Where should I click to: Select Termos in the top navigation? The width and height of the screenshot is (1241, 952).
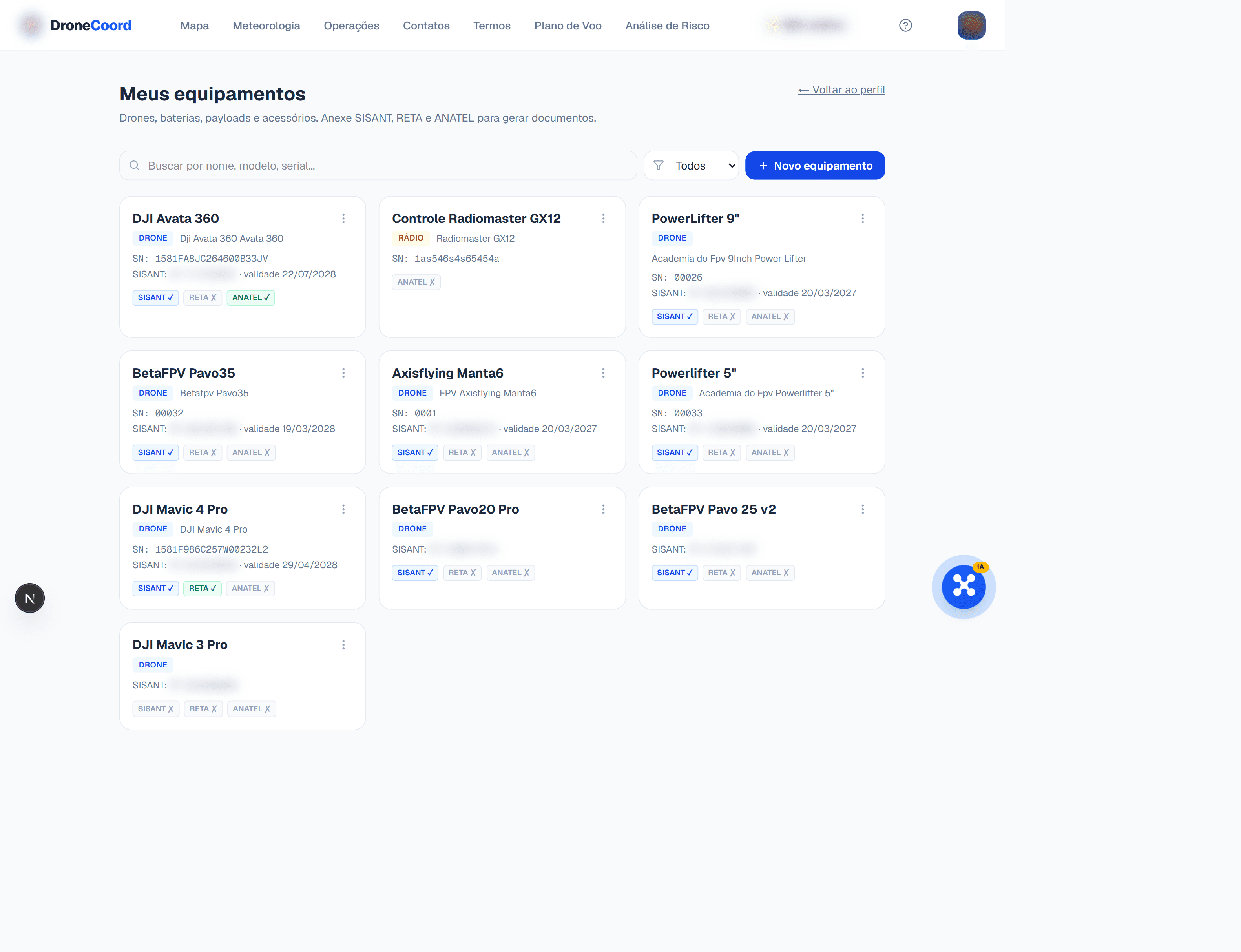click(x=492, y=26)
